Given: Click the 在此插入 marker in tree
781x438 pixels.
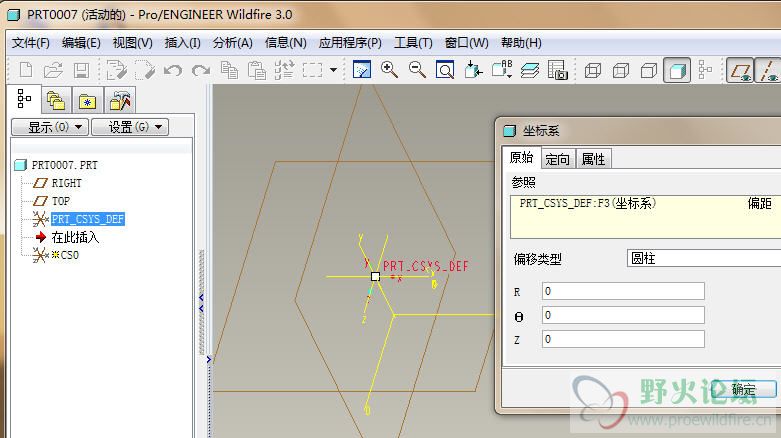Looking at the screenshot, I should [x=75, y=237].
